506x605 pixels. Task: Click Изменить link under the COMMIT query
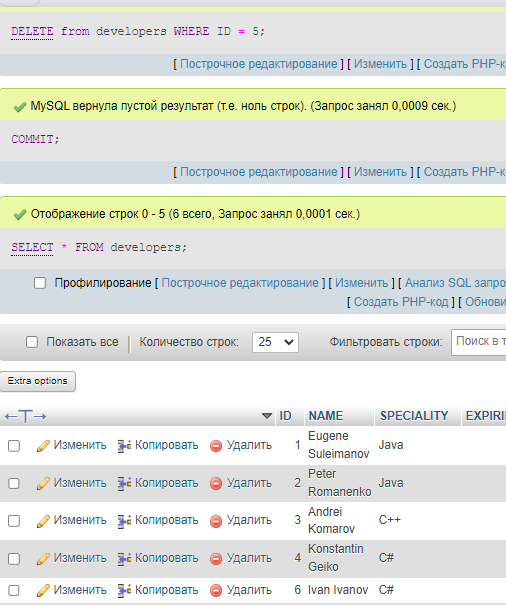point(380,172)
